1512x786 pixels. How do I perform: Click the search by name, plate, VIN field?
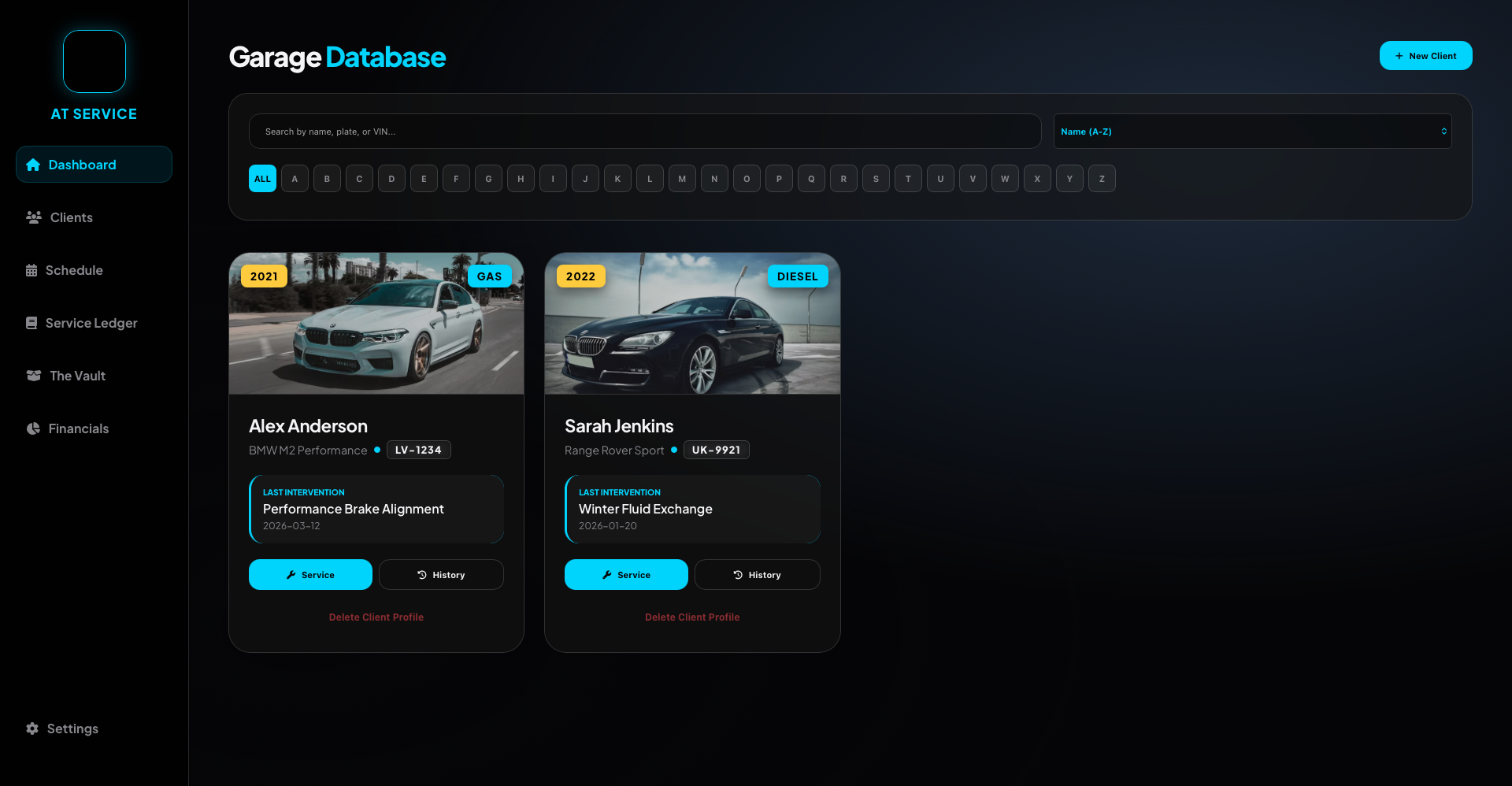(645, 132)
